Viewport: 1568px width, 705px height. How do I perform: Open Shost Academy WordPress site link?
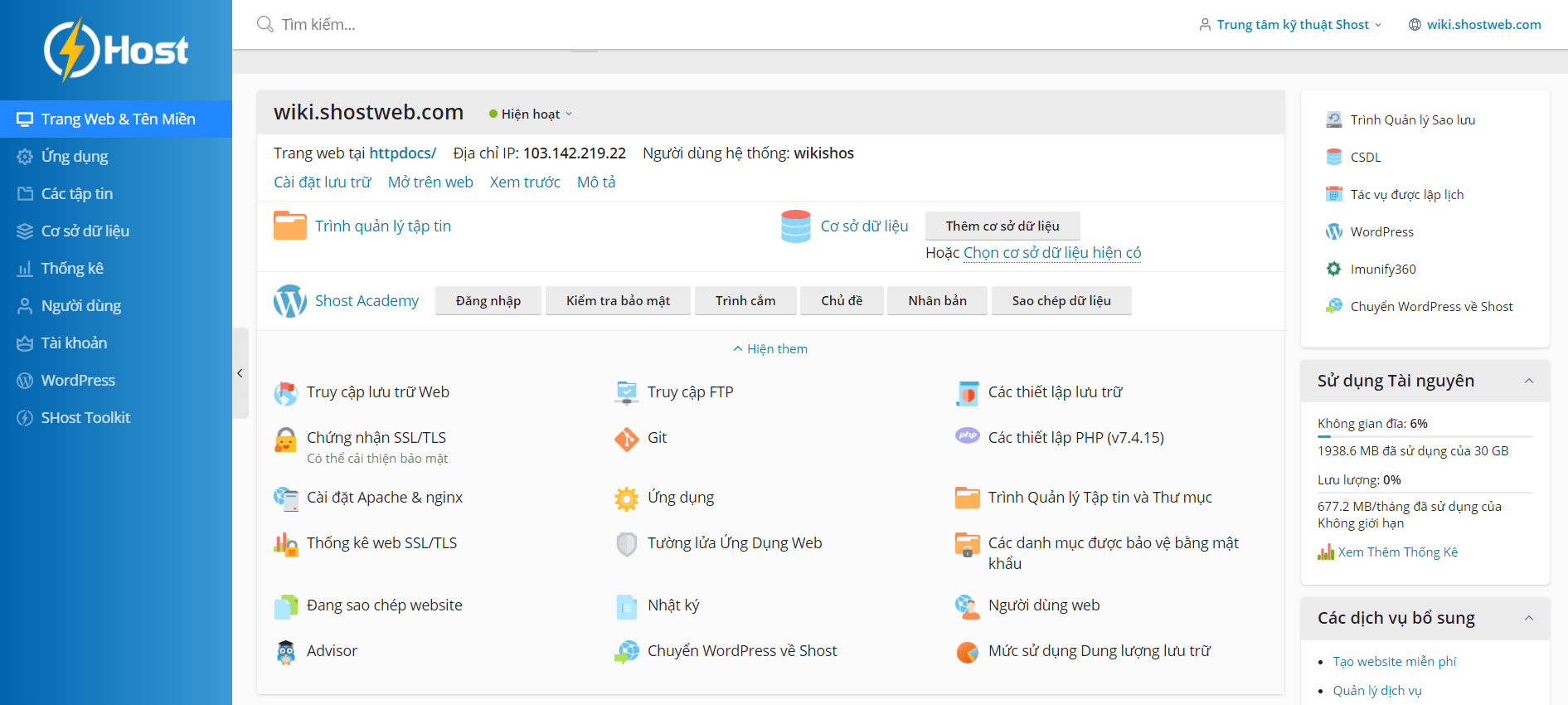[367, 301]
